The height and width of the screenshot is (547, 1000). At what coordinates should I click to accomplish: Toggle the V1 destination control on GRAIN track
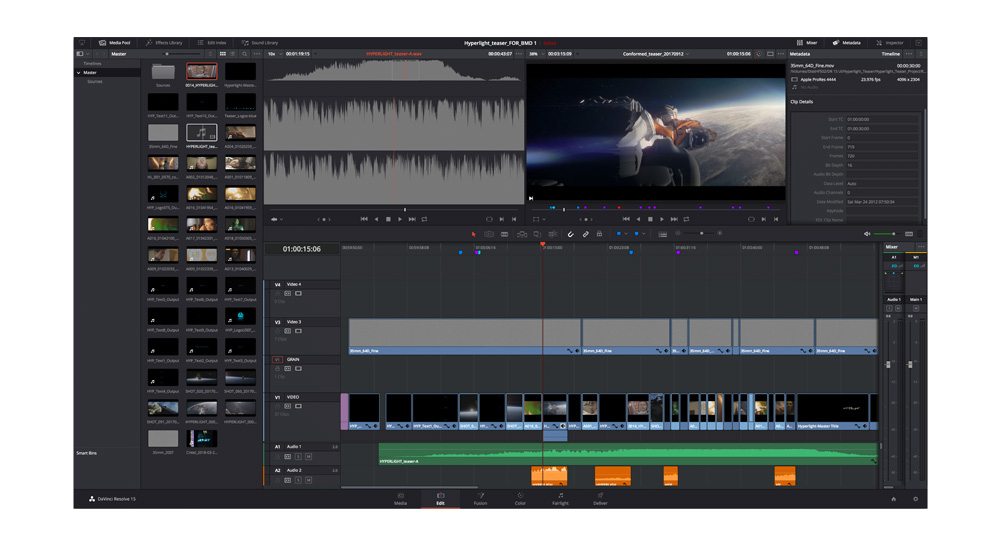pos(278,359)
